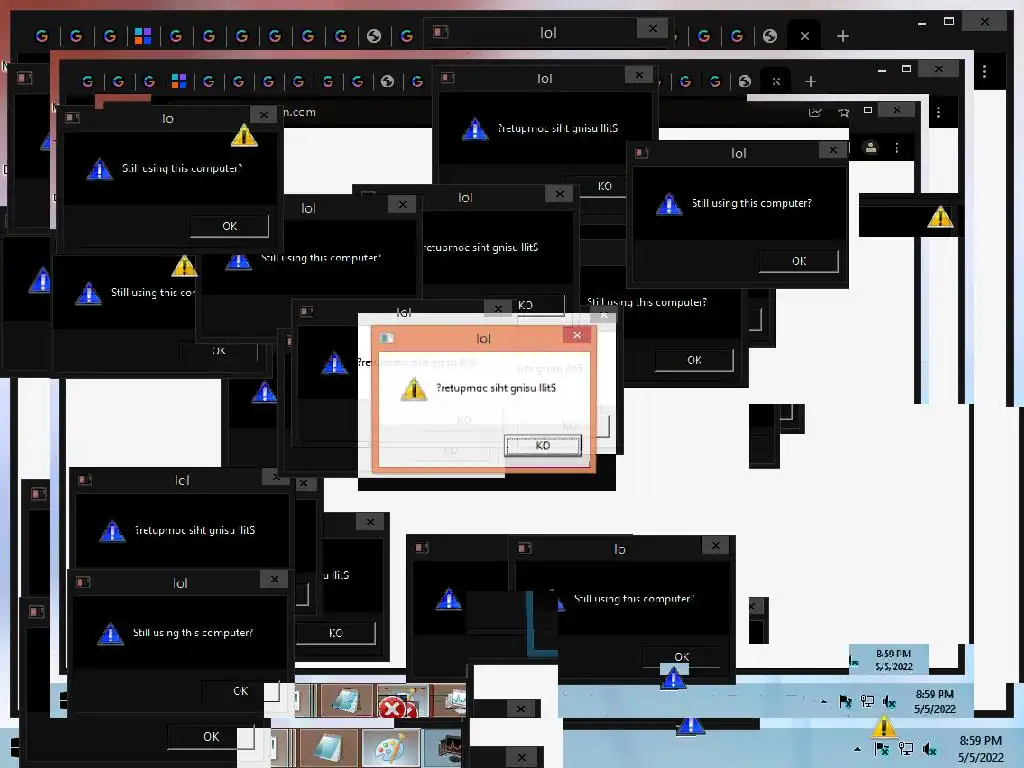
Task: Click the muted speaker icon in the bottommost system tray
Action: point(930,749)
